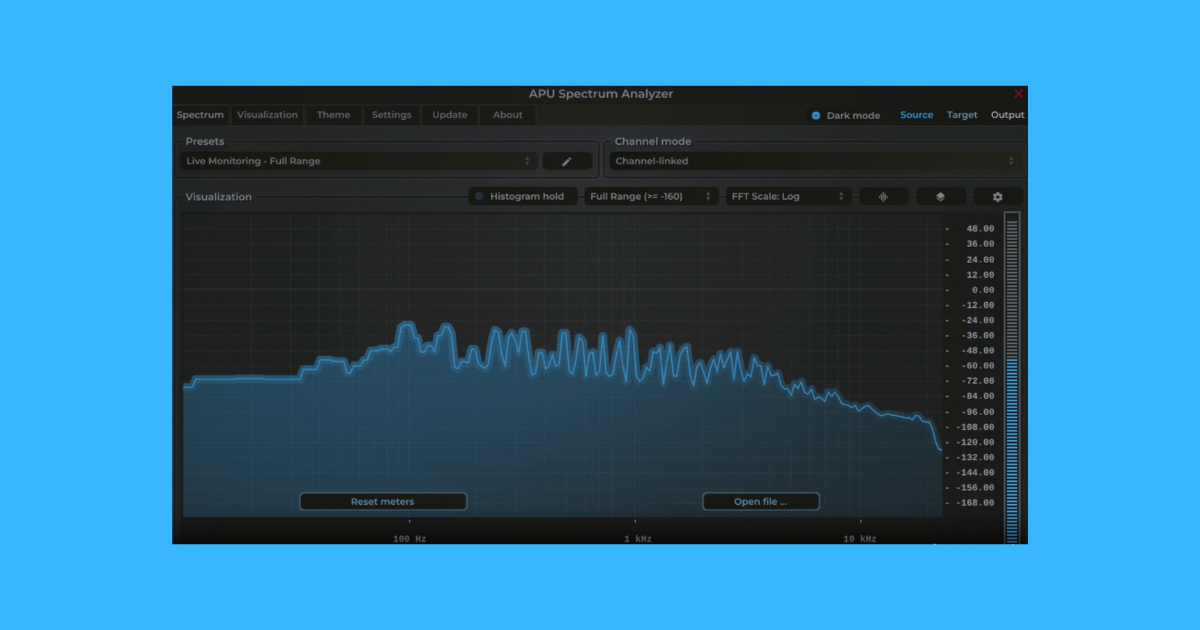Switch to the Spectrum tab
Image resolution: width=1200 pixels, height=630 pixels.
(x=200, y=115)
